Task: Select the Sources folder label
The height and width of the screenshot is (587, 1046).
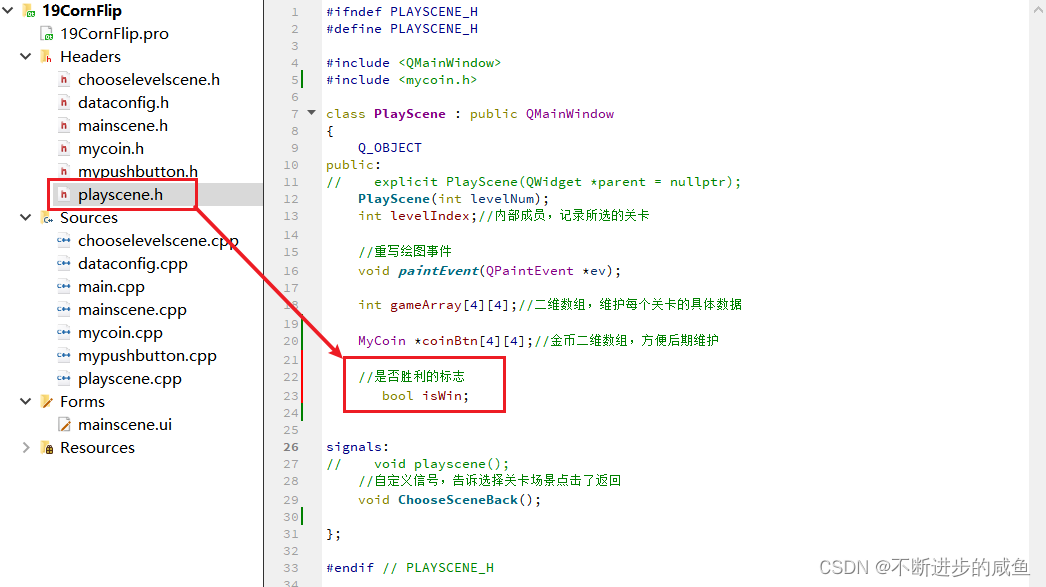Action: coord(89,218)
